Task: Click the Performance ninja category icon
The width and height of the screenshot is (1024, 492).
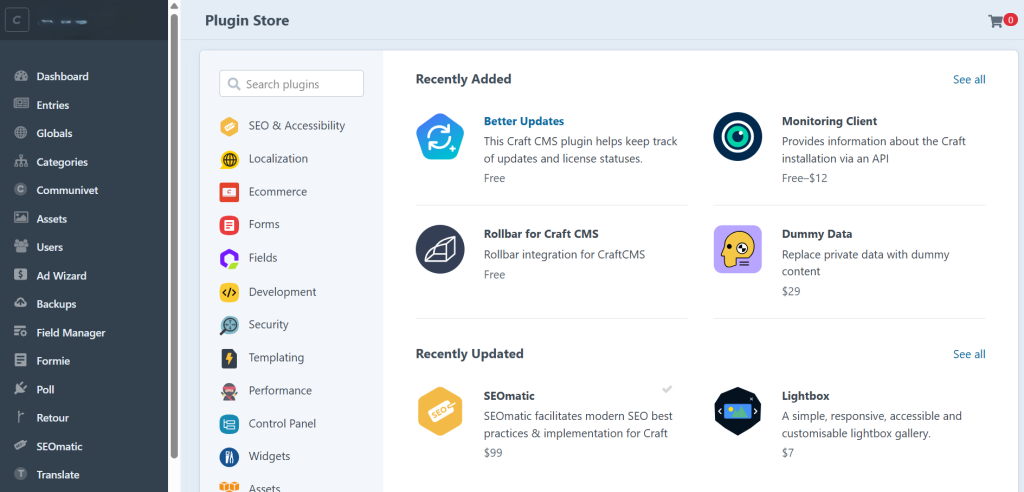Action: click(x=229, y=391)
